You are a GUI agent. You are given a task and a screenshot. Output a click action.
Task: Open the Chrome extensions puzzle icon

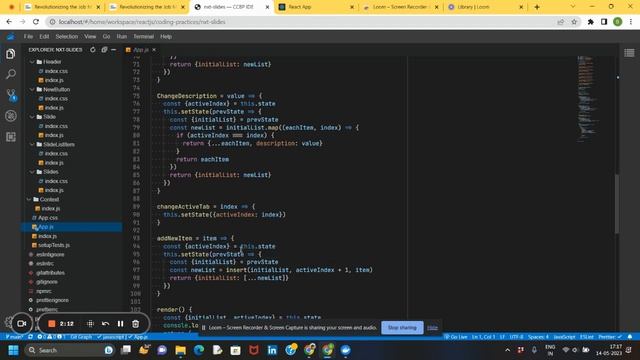tap(590, 22)
